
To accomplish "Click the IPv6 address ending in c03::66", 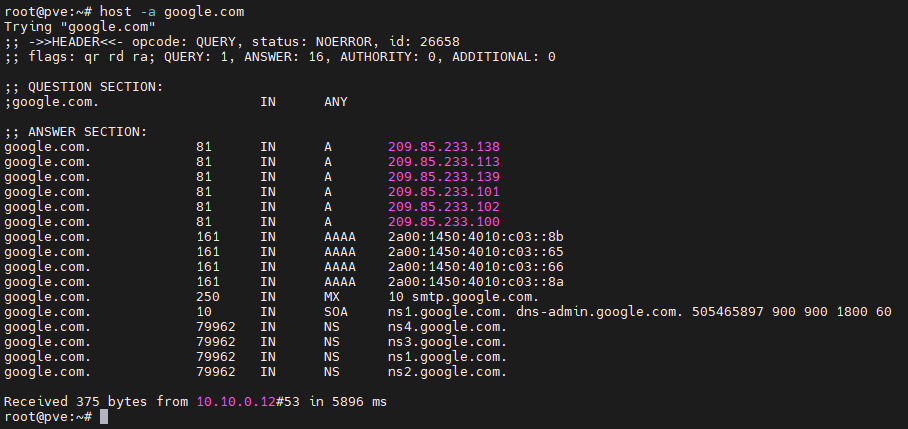I will tap(476, 267).
